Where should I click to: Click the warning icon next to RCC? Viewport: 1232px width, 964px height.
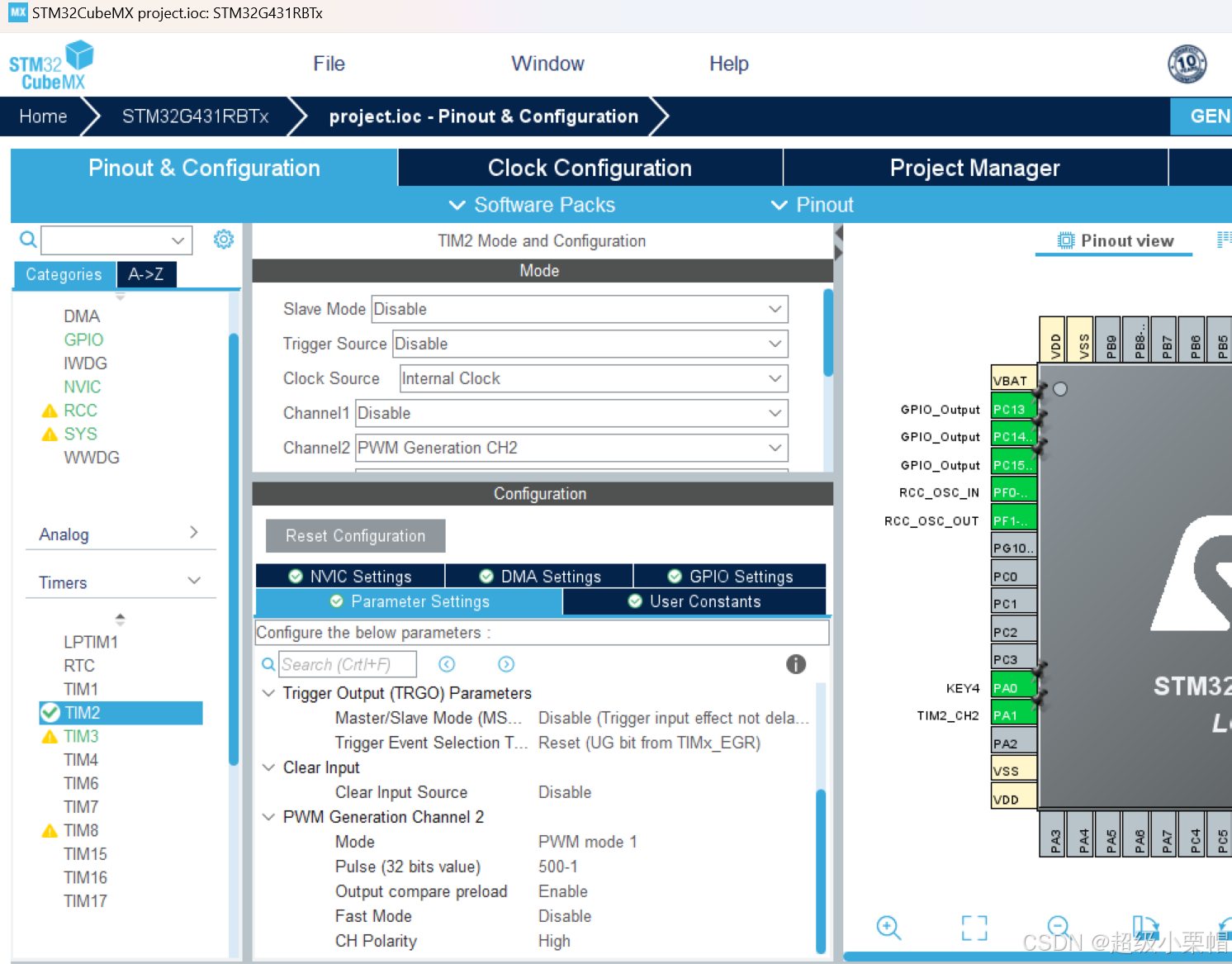point(50,411)
